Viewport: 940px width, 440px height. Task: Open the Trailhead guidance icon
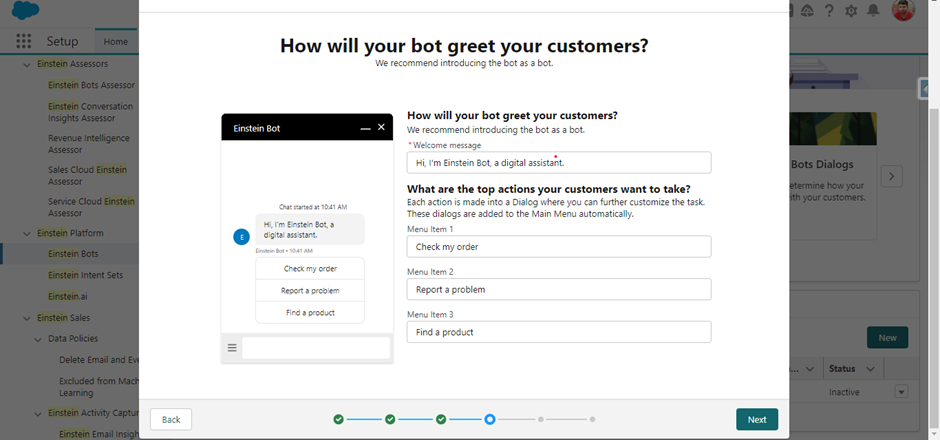[x=807, y=10]
